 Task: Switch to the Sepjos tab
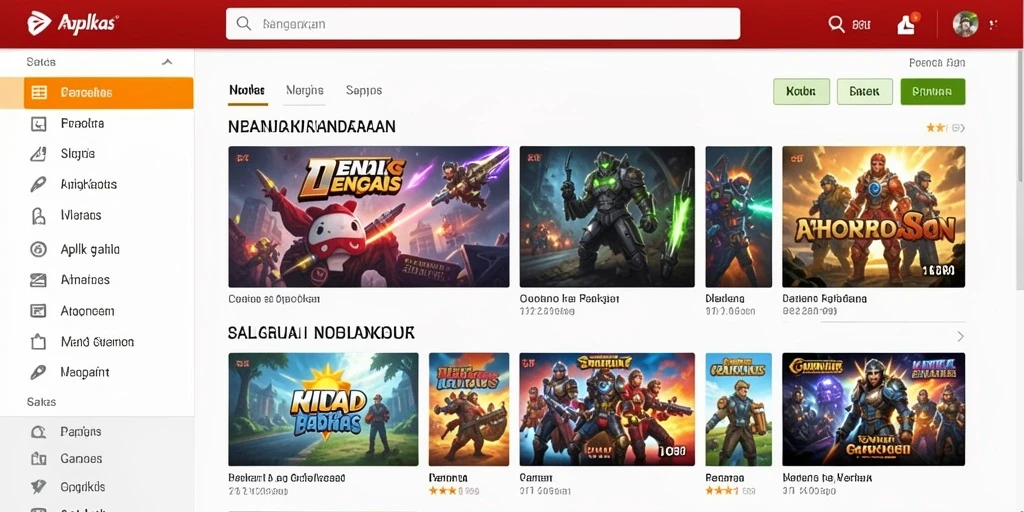click(x=364, y=90)
